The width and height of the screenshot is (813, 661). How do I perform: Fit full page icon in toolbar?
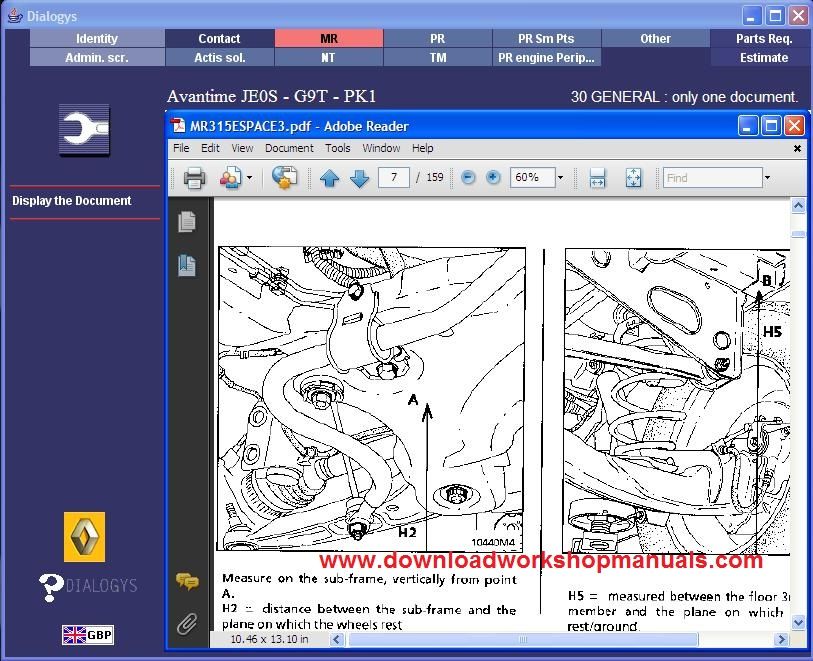[x=633, y=178]
